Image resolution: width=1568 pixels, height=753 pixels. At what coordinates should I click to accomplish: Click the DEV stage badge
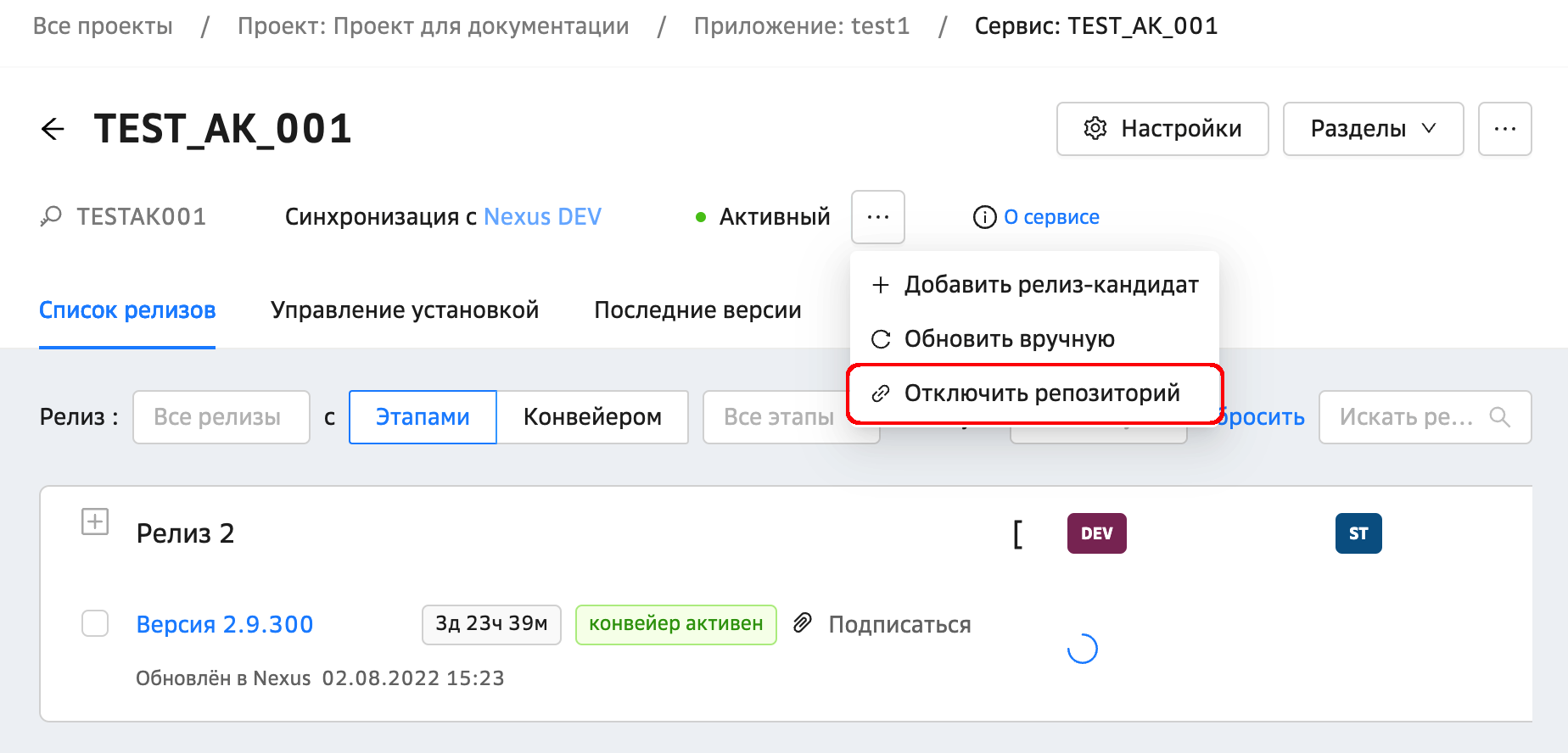(1096, 533)
